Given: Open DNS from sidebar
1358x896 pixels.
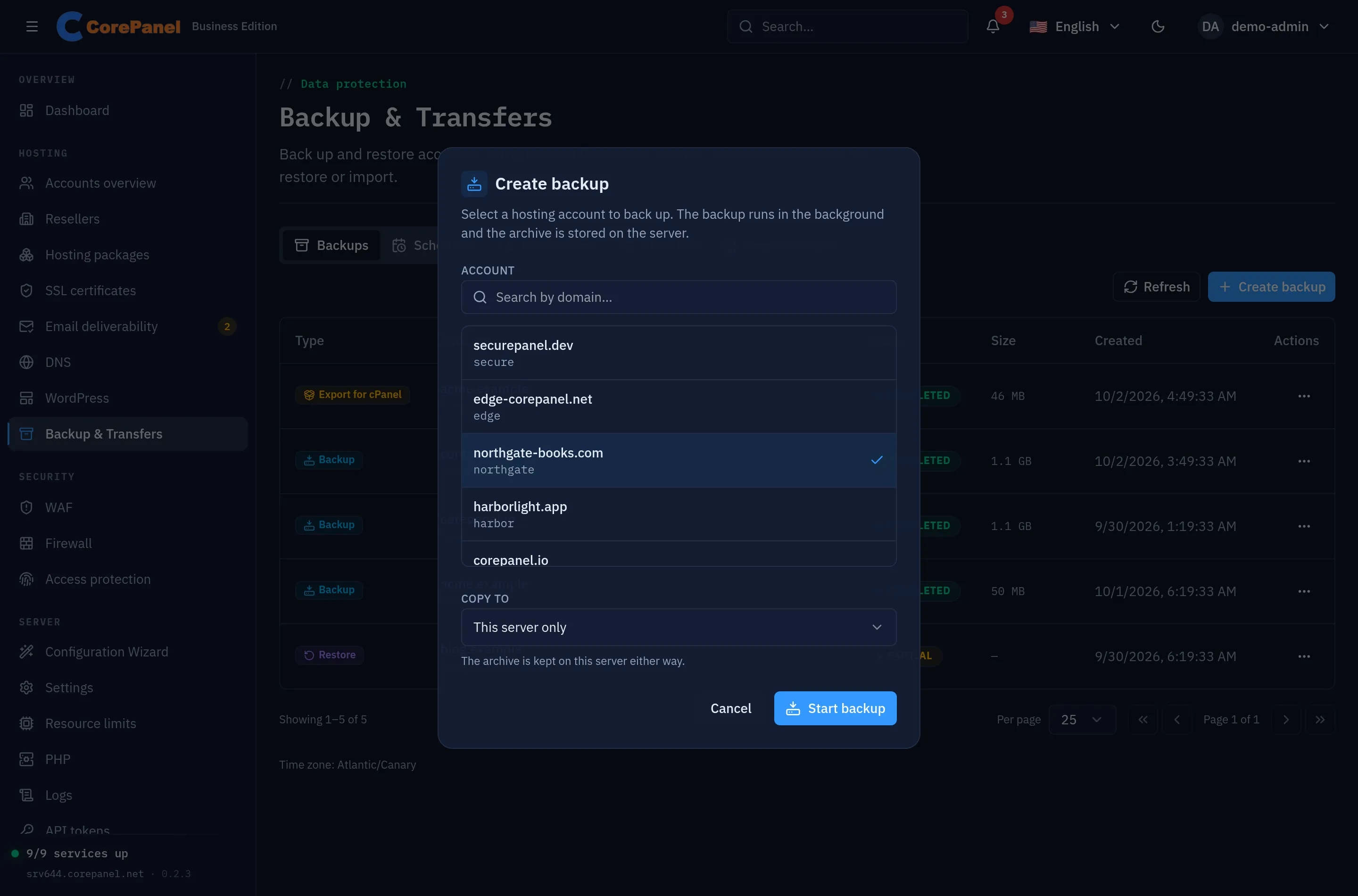Looking at the screenshot, I should [x=128, y=362].
